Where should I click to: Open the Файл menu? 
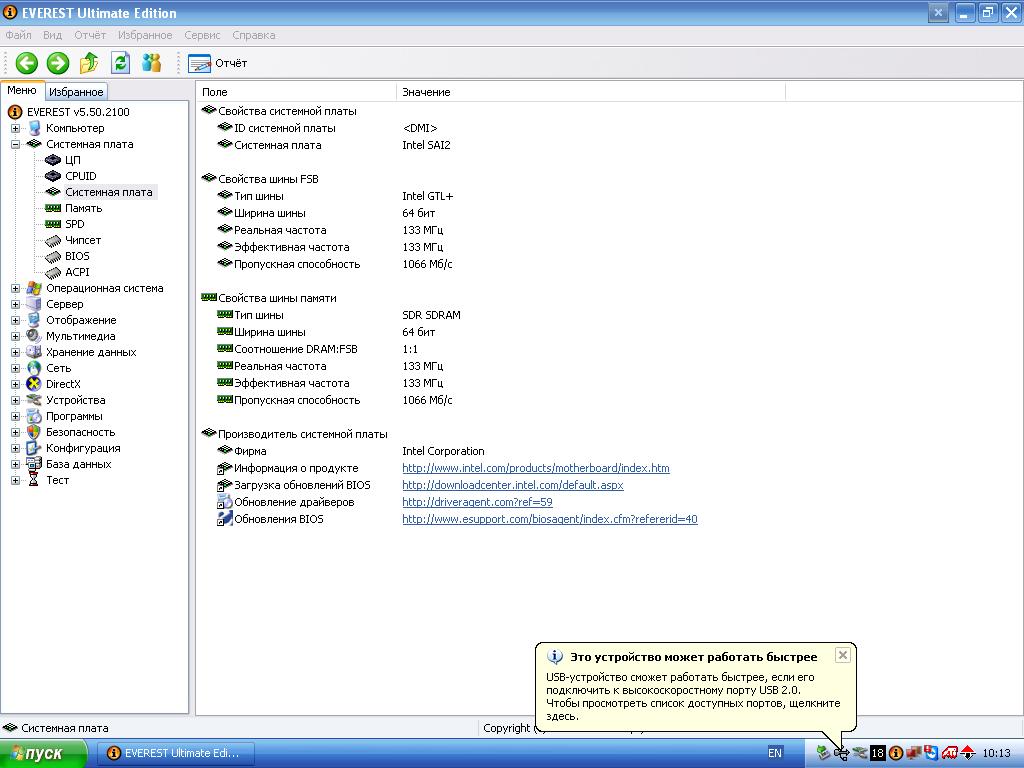click(x=18, y=35)
